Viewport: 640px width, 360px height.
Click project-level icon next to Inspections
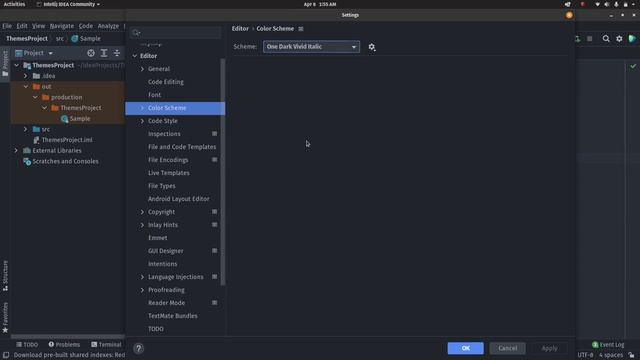214,134
